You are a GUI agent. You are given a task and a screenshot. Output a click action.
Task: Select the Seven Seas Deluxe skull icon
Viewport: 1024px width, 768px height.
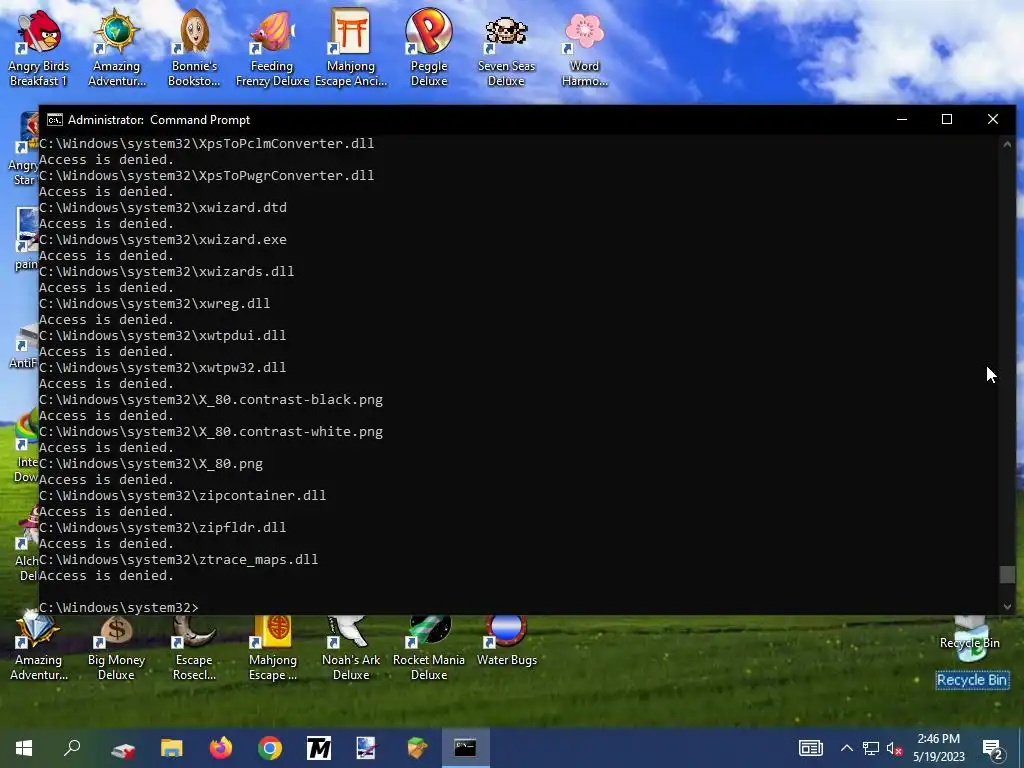tap(506, 48)
